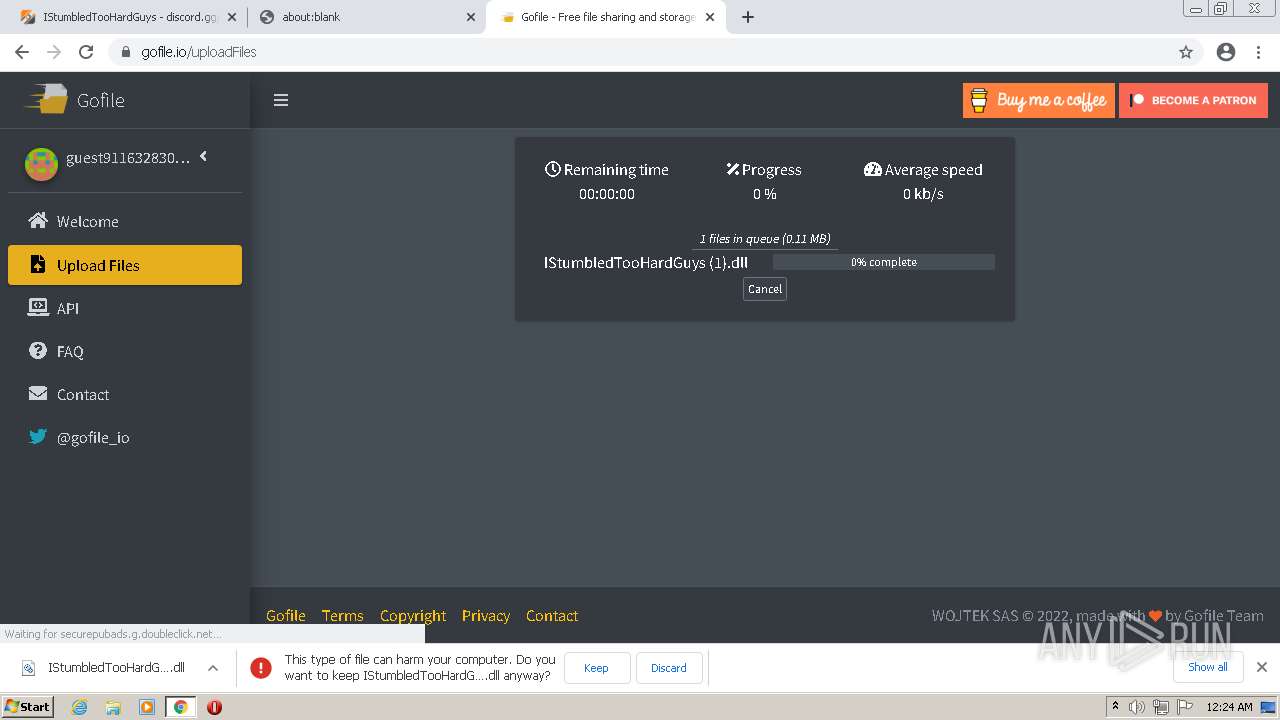Click the Progress percent icon
The image size is (1280, 720).
[x=733, y=169]
